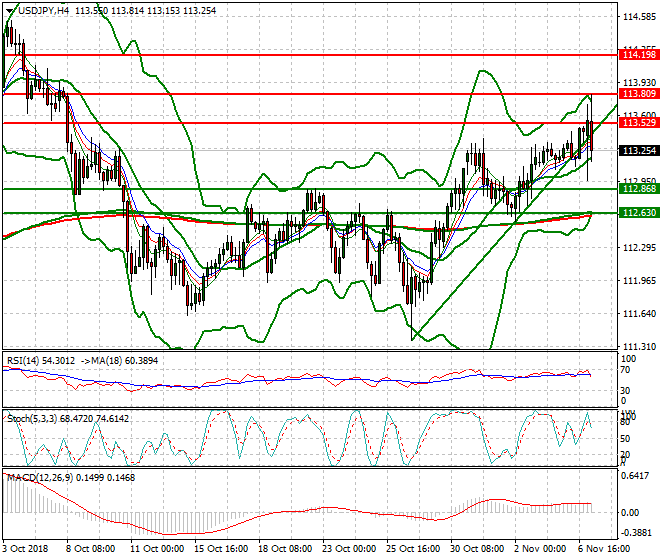Click the 15 Oct 16:00 time label

pos(221,549)
